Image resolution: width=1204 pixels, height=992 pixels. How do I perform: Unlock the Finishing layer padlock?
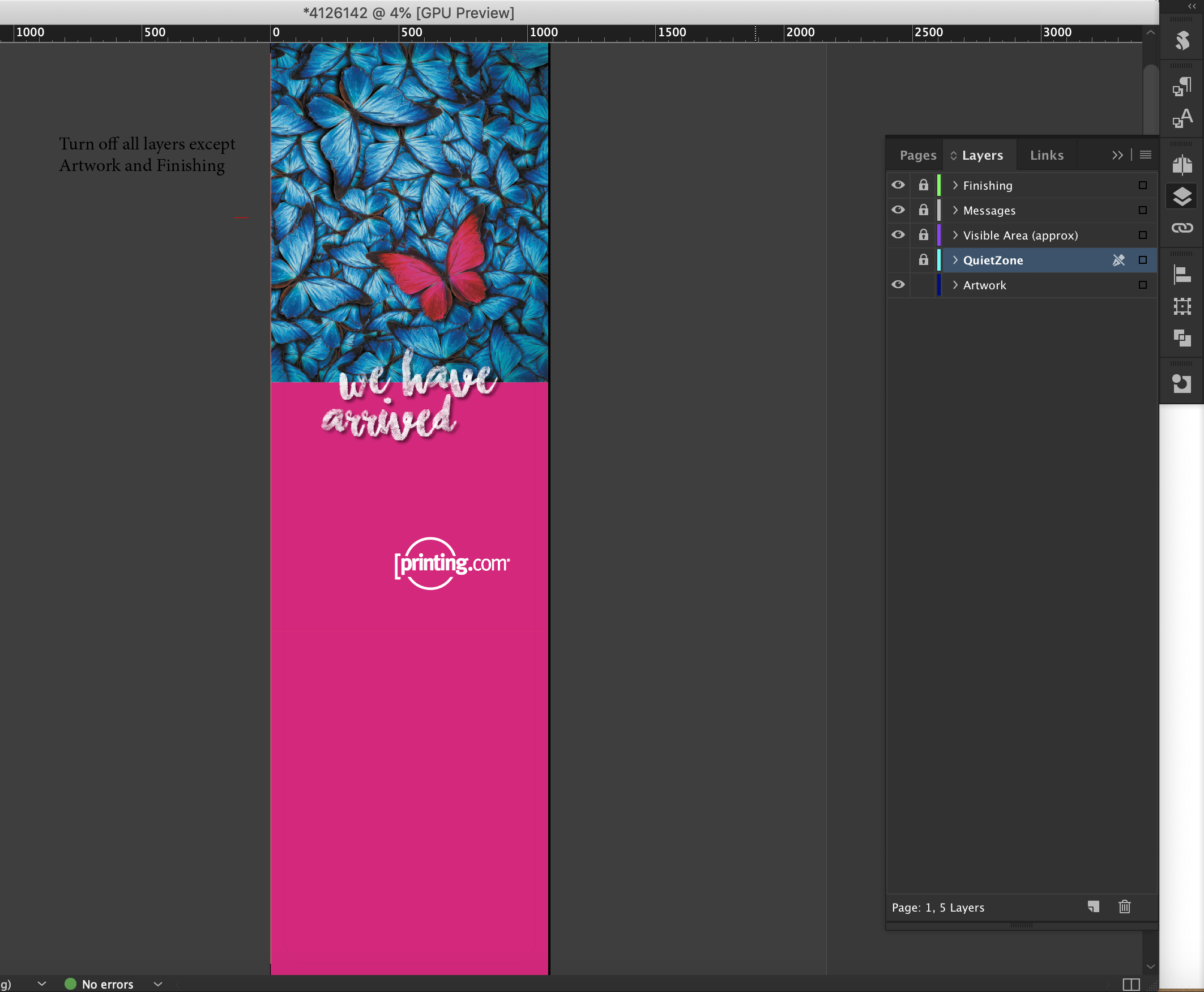coord(924,185)
